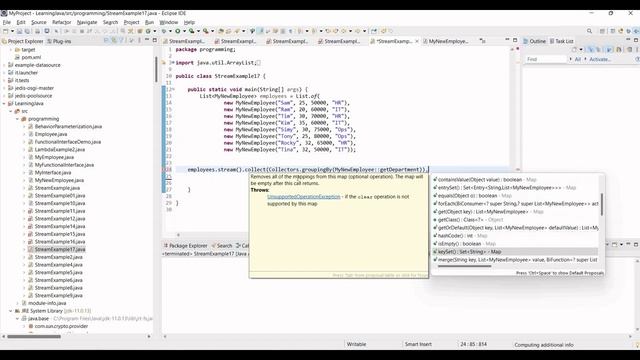This screenshot has width=640, height=360.
Task: Collapse the main method fold marker
Action: coord(173,89)
